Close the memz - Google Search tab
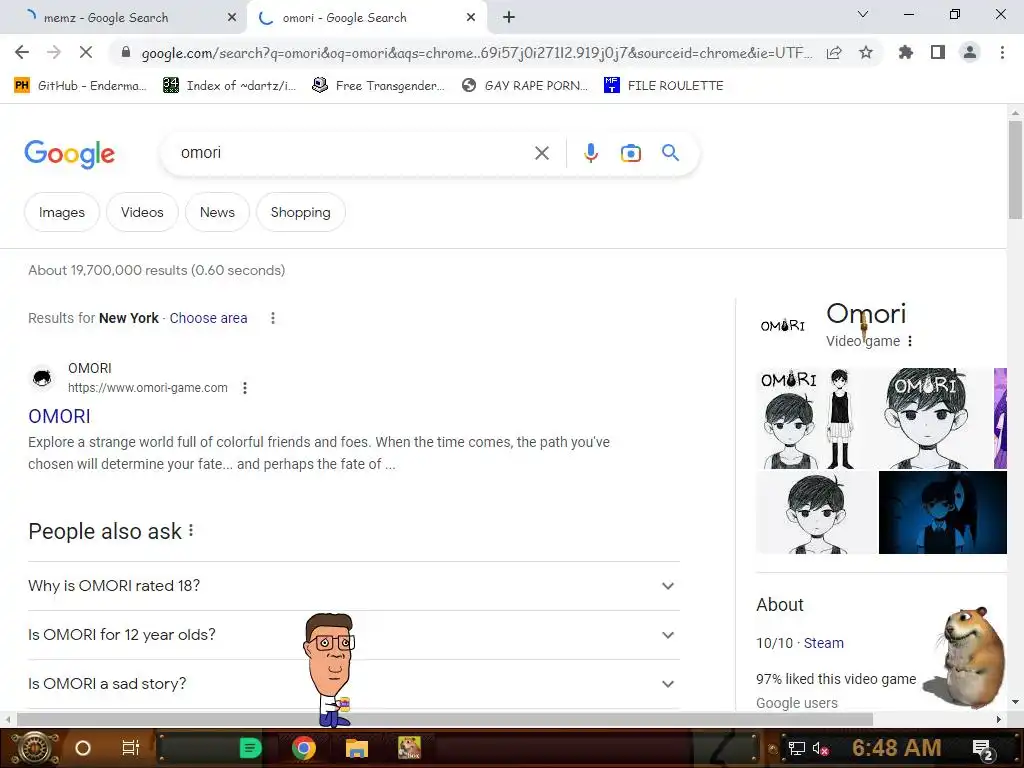 (232, 18)
